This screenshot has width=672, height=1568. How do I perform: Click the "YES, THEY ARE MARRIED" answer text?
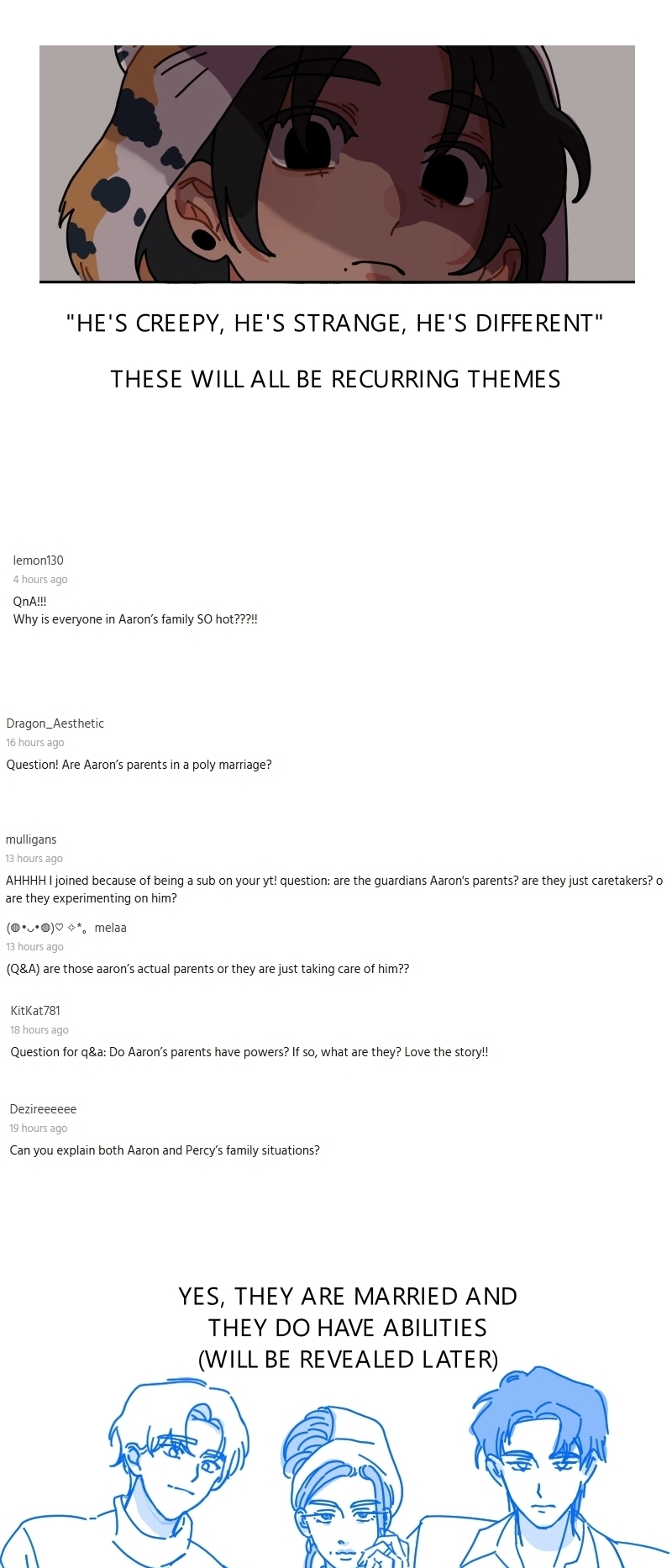tap(348, 1328)
